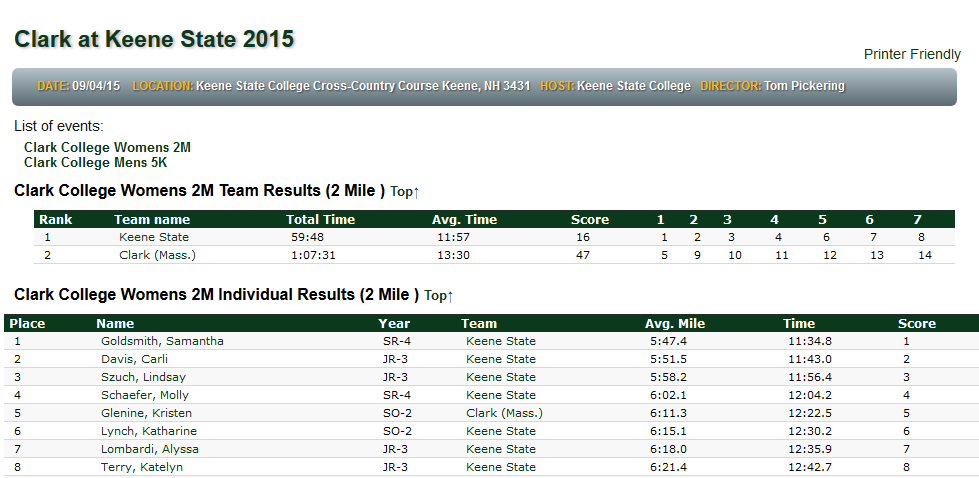Click Keene State in team results row
Image resolution: width=979 pixels, height=478 pixels.
[154, 237]
